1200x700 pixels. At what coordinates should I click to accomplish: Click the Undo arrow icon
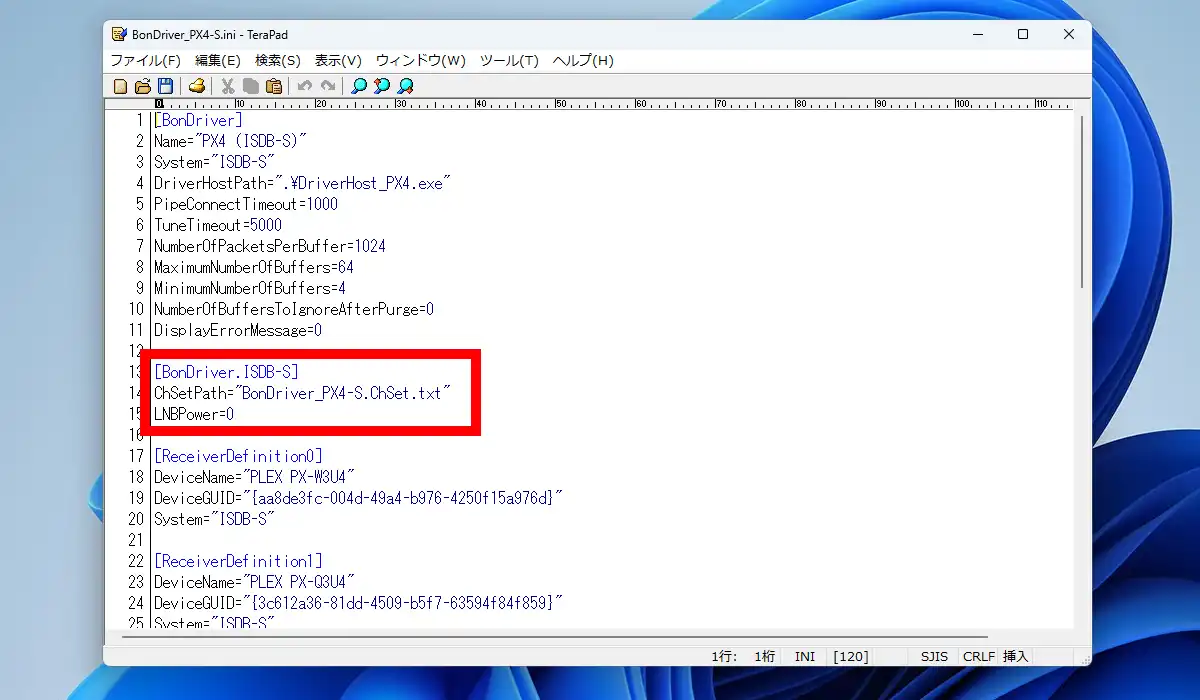tap(305, 87)
